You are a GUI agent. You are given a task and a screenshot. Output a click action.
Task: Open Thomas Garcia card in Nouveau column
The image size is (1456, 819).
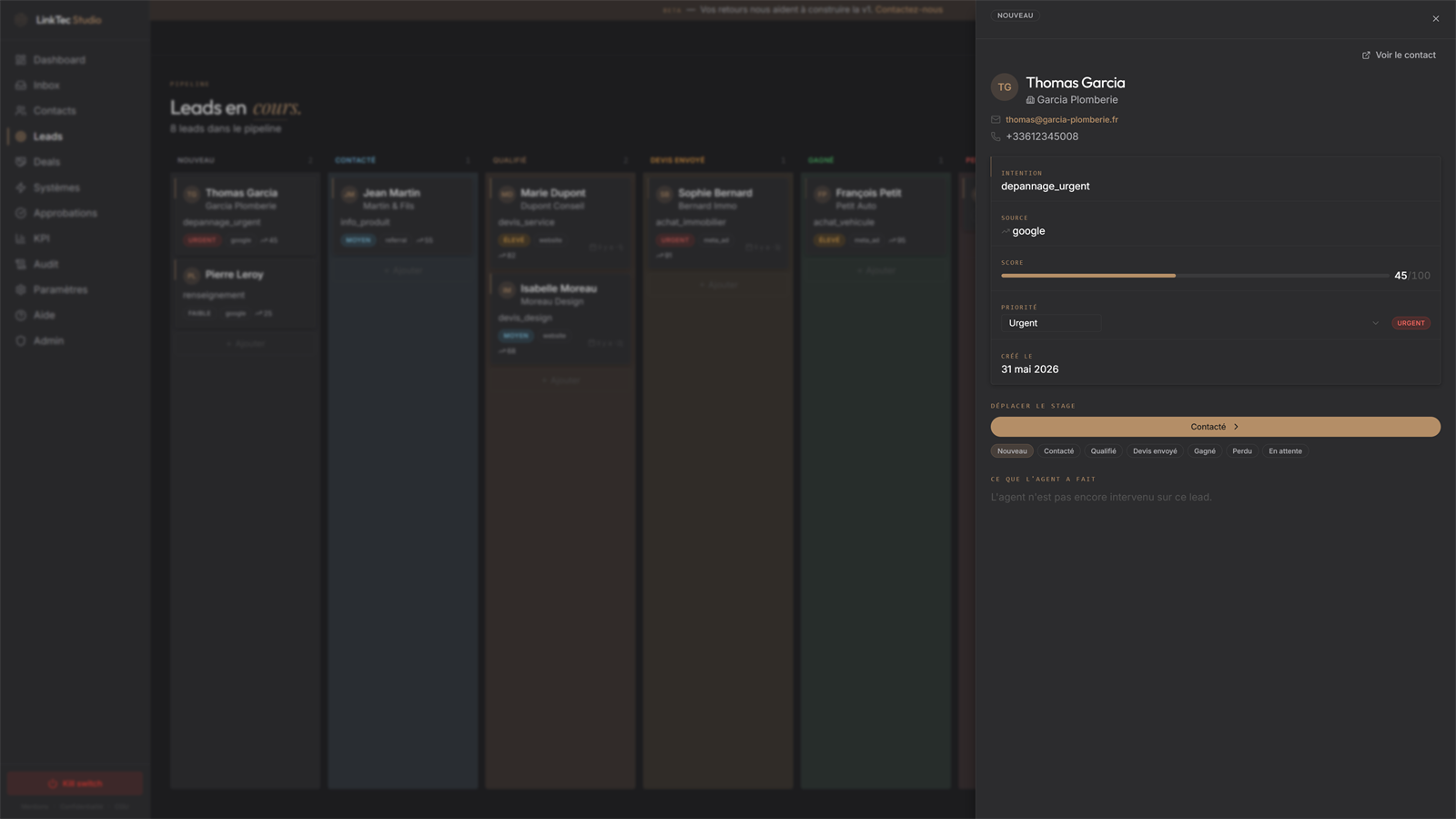(x=246, y=215)
